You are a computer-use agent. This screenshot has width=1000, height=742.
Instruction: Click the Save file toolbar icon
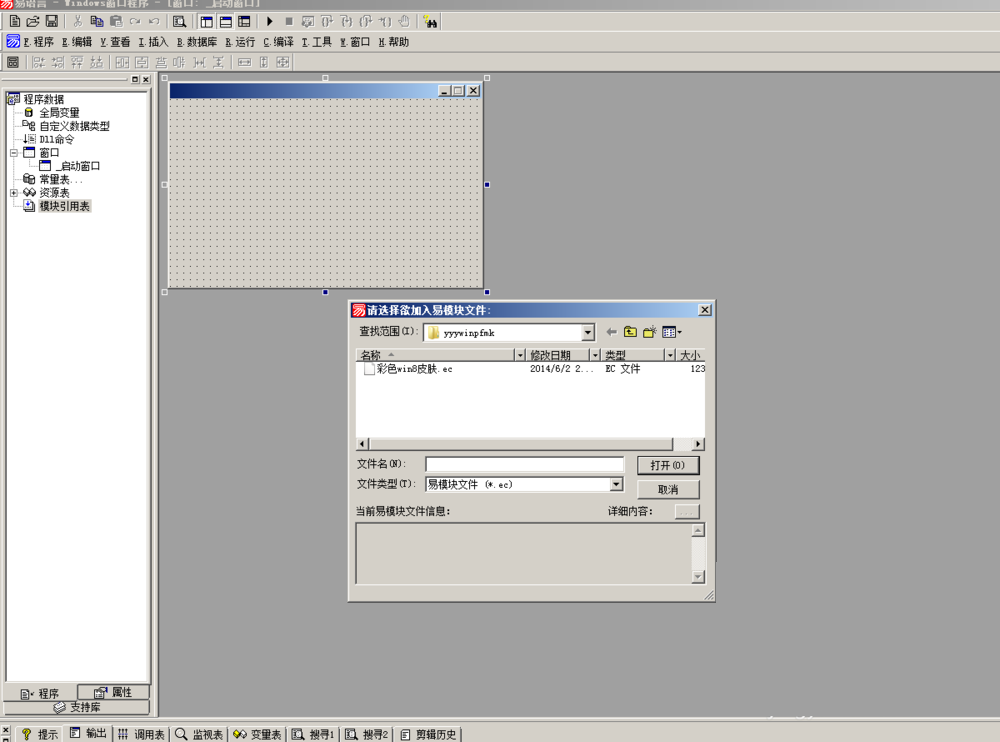(x=51, y=21)
